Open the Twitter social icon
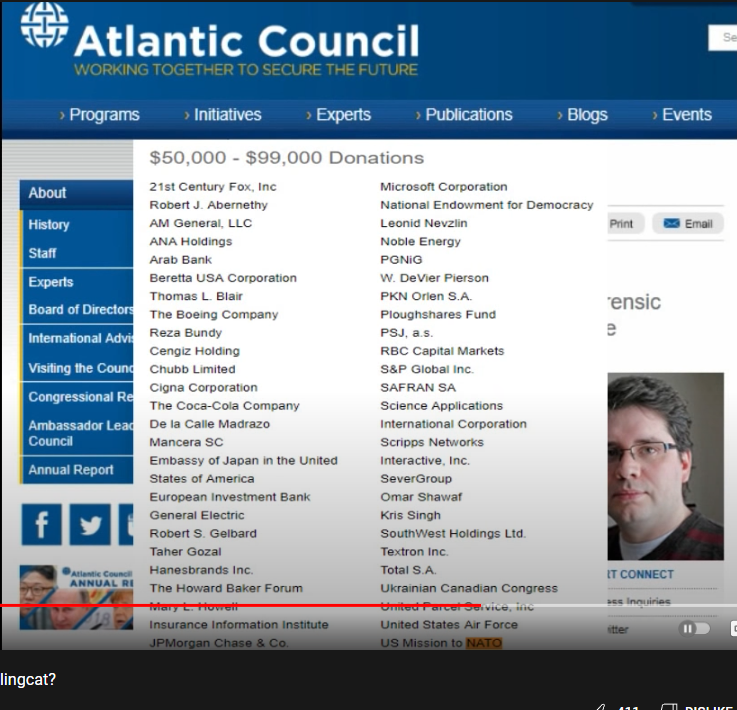Viewport: 737px width, 710px height. tap(90, 525)
